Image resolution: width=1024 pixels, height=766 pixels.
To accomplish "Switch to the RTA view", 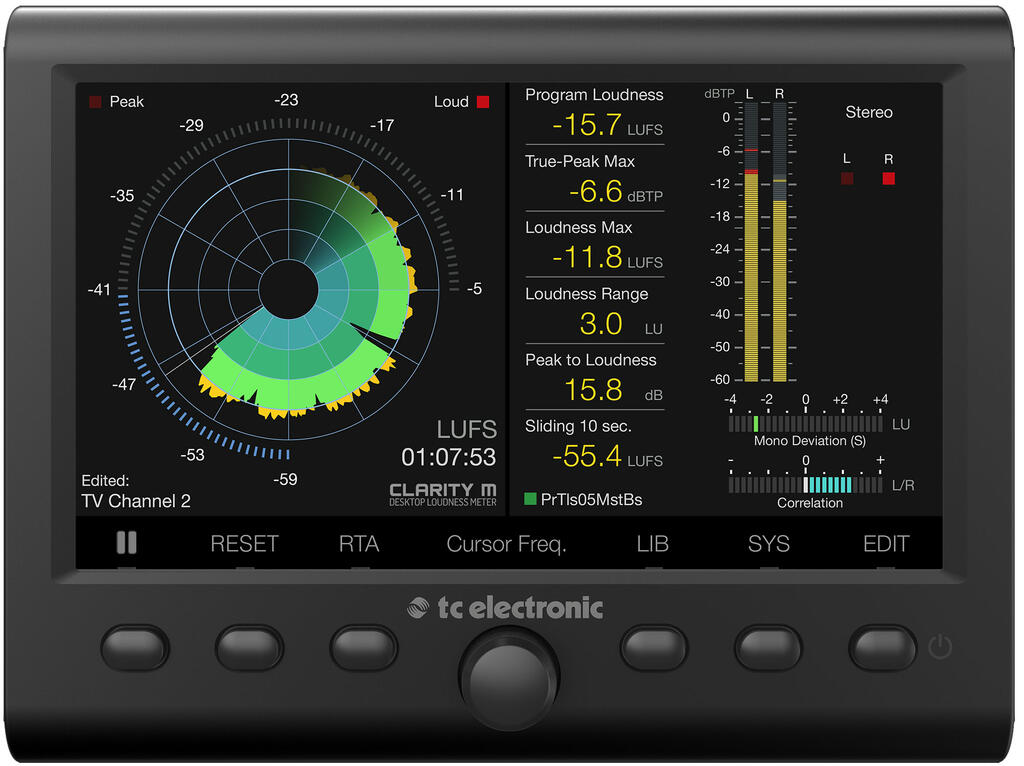I will pos(359,544).
